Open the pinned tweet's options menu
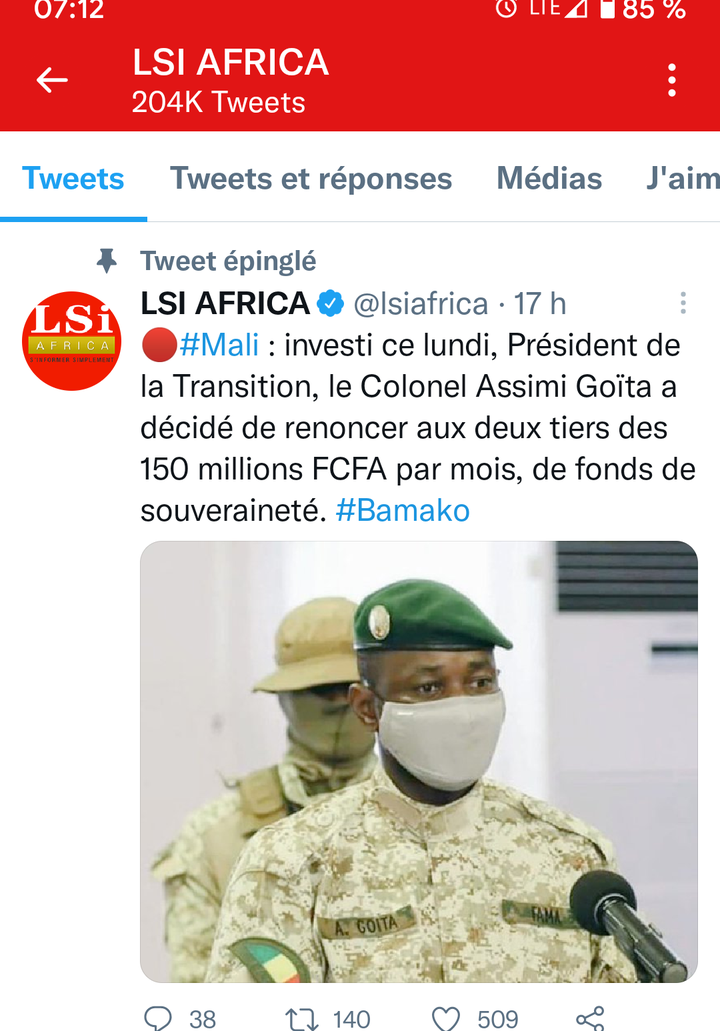Viewport: 720px width, 1031px height. point(683,303)
